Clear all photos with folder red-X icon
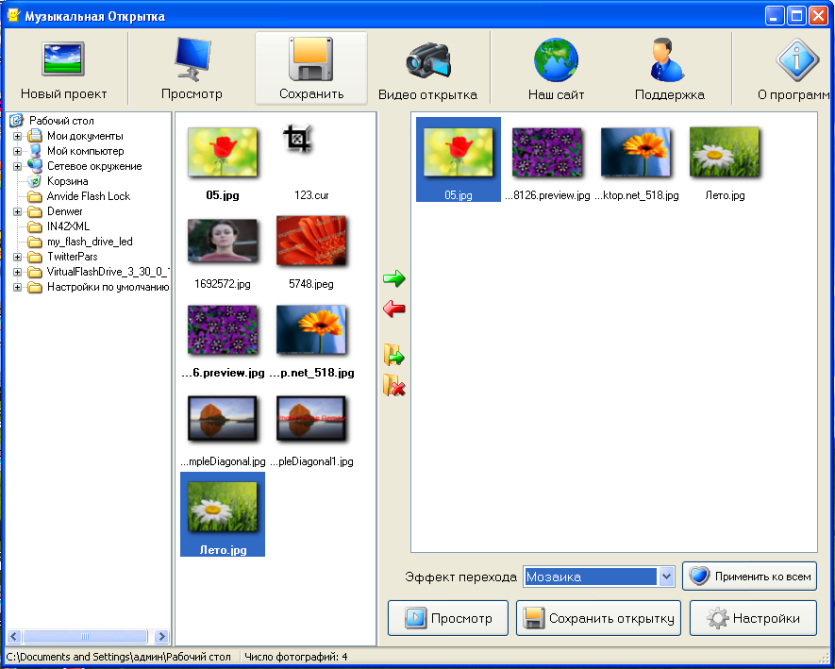 394,385
